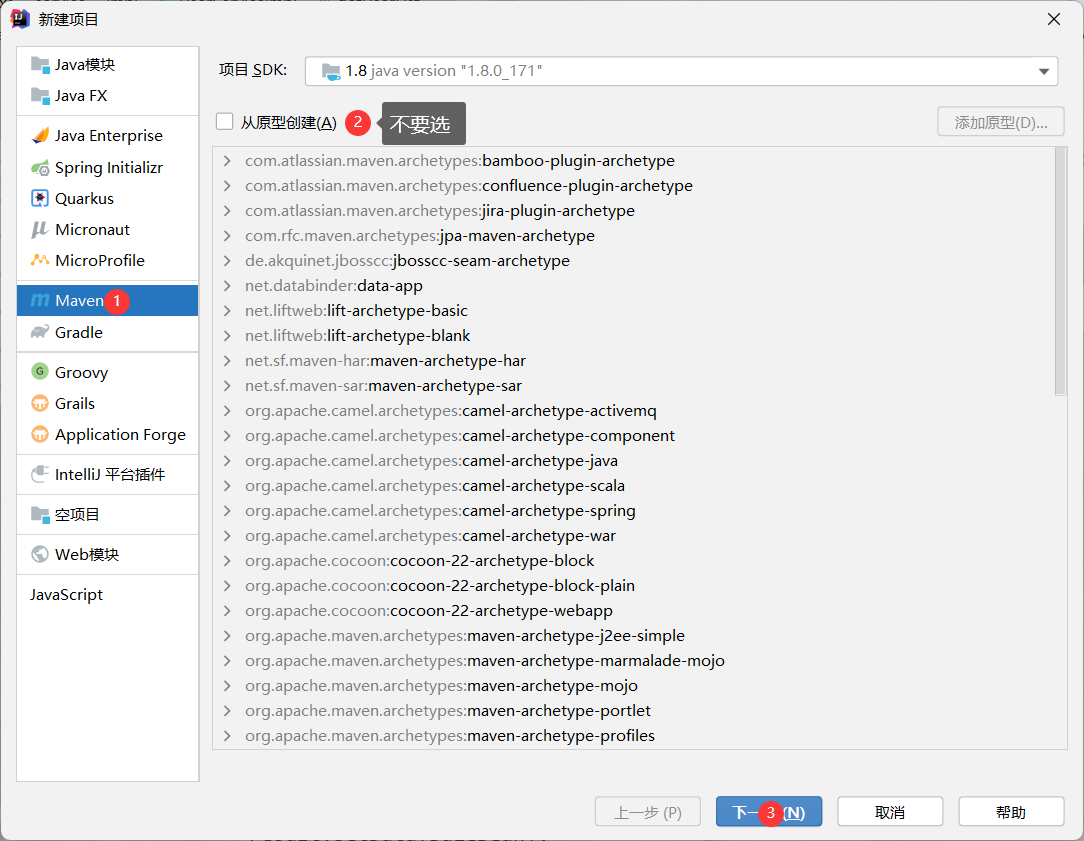
Task: Expand the maven-archetype-profiles node
Action: pyautogui.click(x=227, y=735)
